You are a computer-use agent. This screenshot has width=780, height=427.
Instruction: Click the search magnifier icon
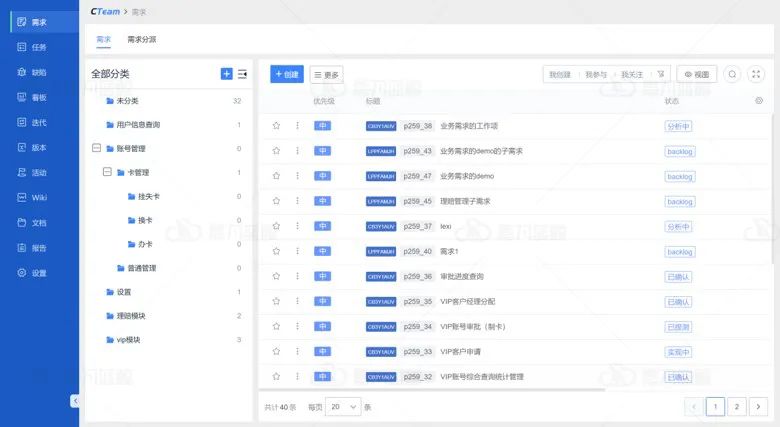pyautogui.click(x=732, y=75)
